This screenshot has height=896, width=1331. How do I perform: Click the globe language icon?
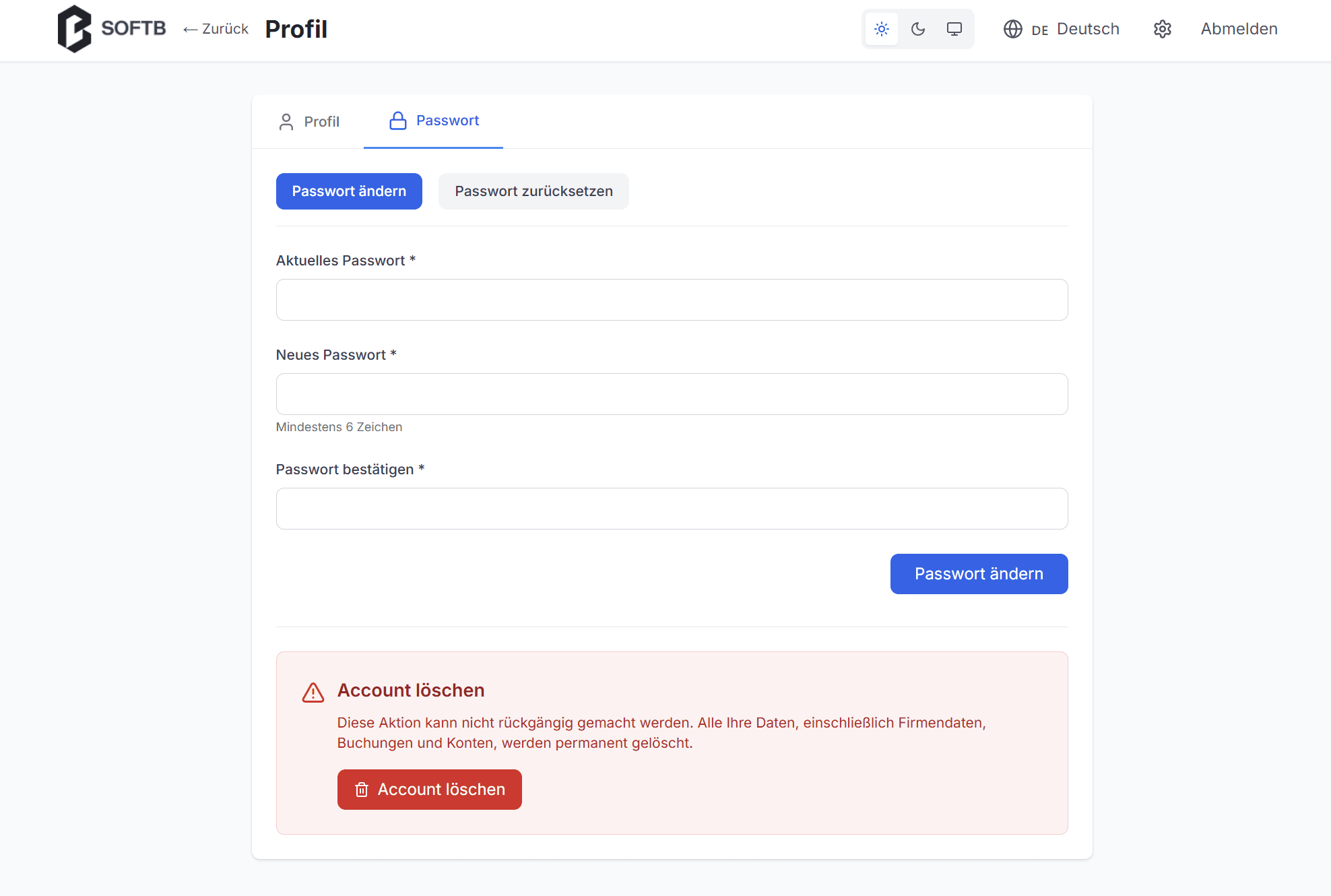point(1013,29)
